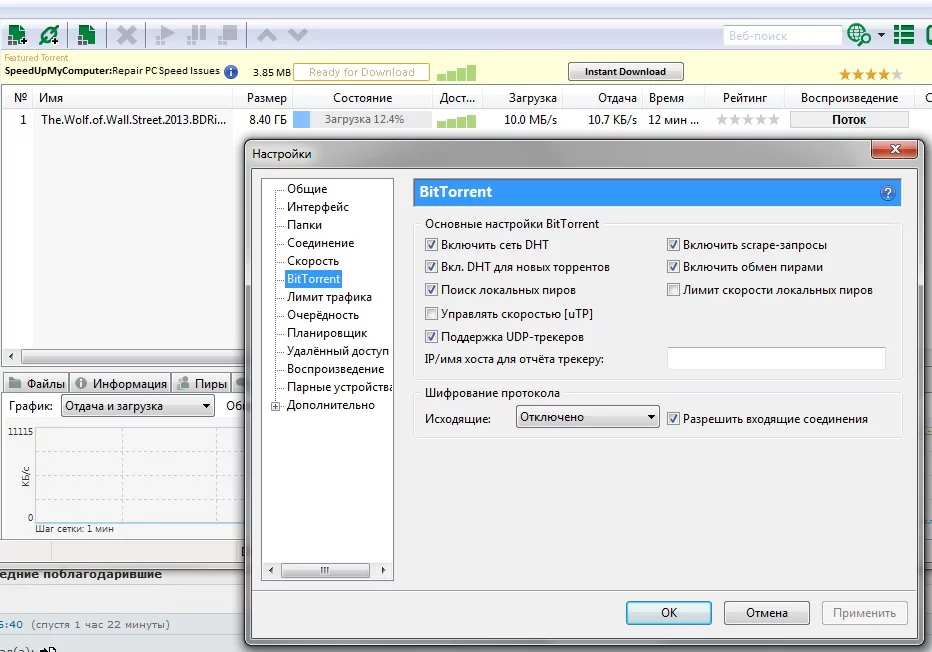Expand the 'Дополнительно' tree node
Image resolution: width=932 pixels, height=652 pixels.
pos(276,406)
